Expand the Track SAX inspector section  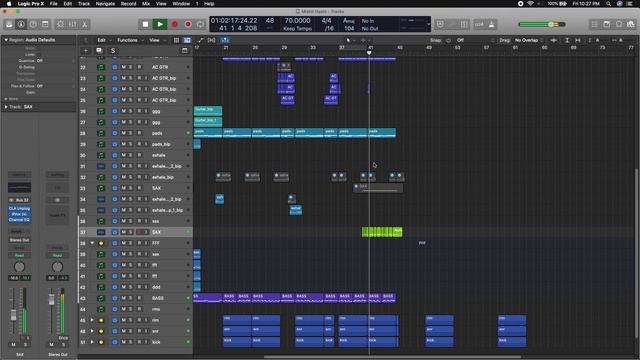click(x=6, y=107)
